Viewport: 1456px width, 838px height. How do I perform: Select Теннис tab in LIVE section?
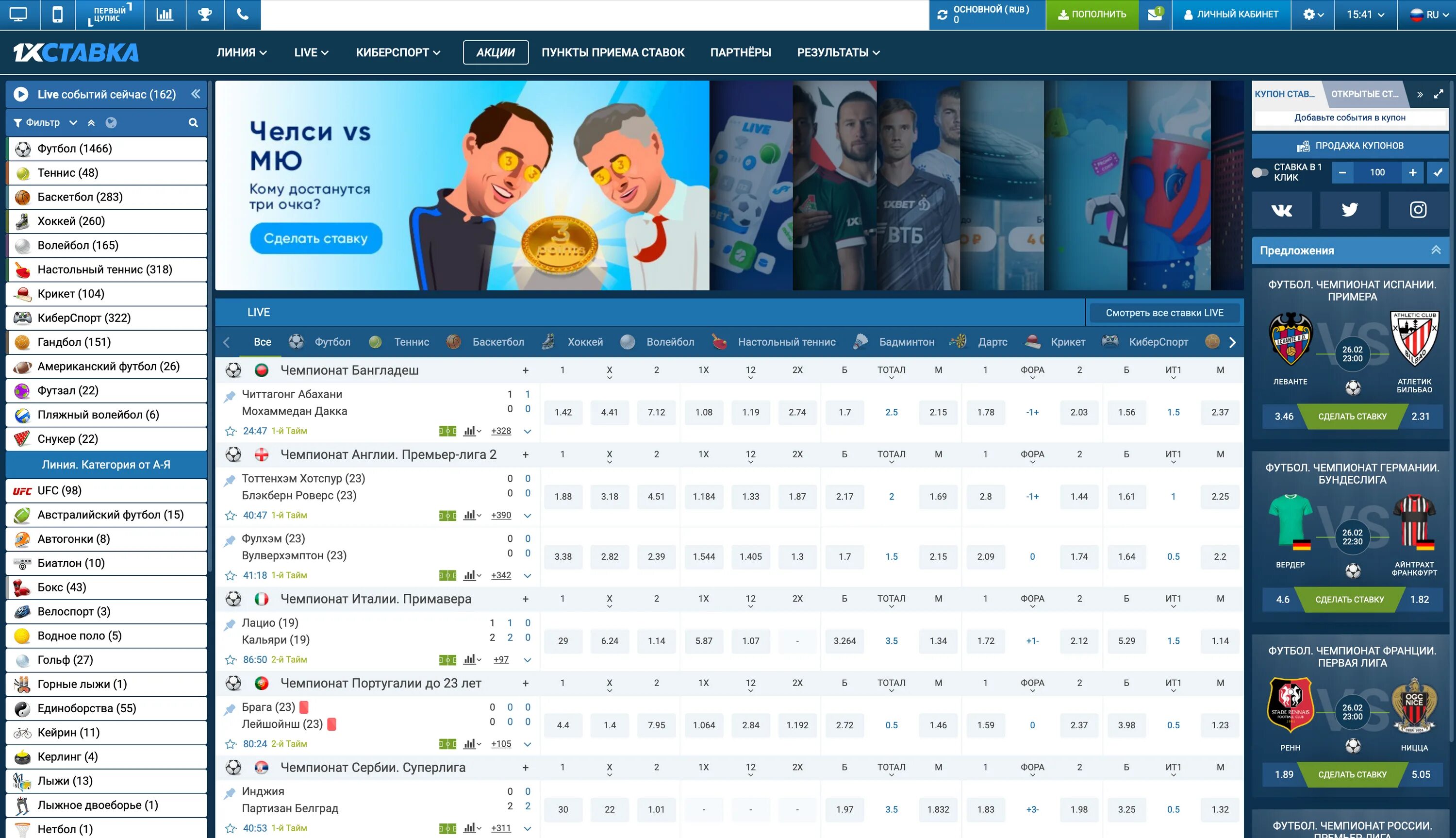pyautogui.click(x=399, y=342)
